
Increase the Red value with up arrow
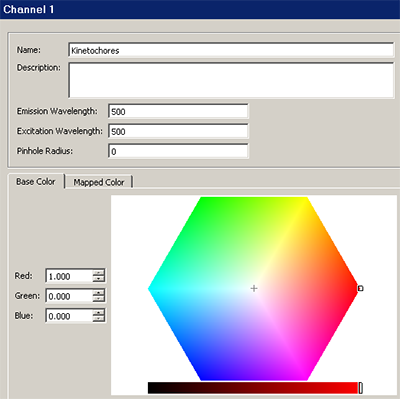[x=99, y=273]
